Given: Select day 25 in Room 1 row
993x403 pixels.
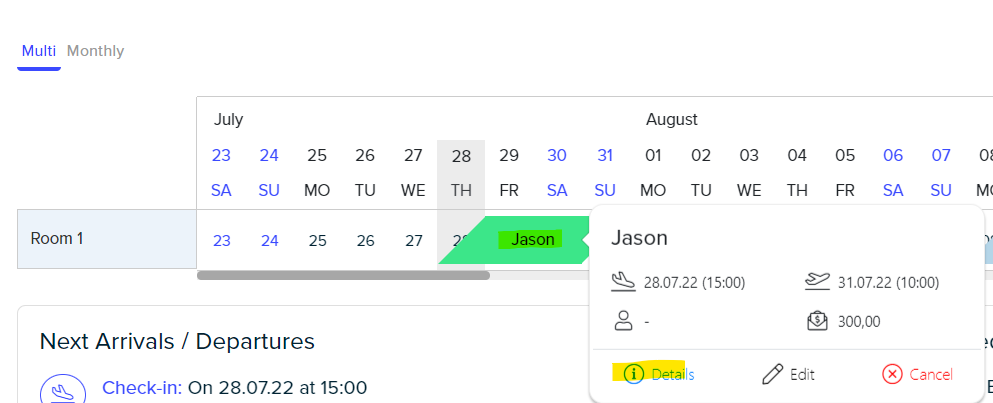Looking at the screenshot, I should tap(317, 241).
